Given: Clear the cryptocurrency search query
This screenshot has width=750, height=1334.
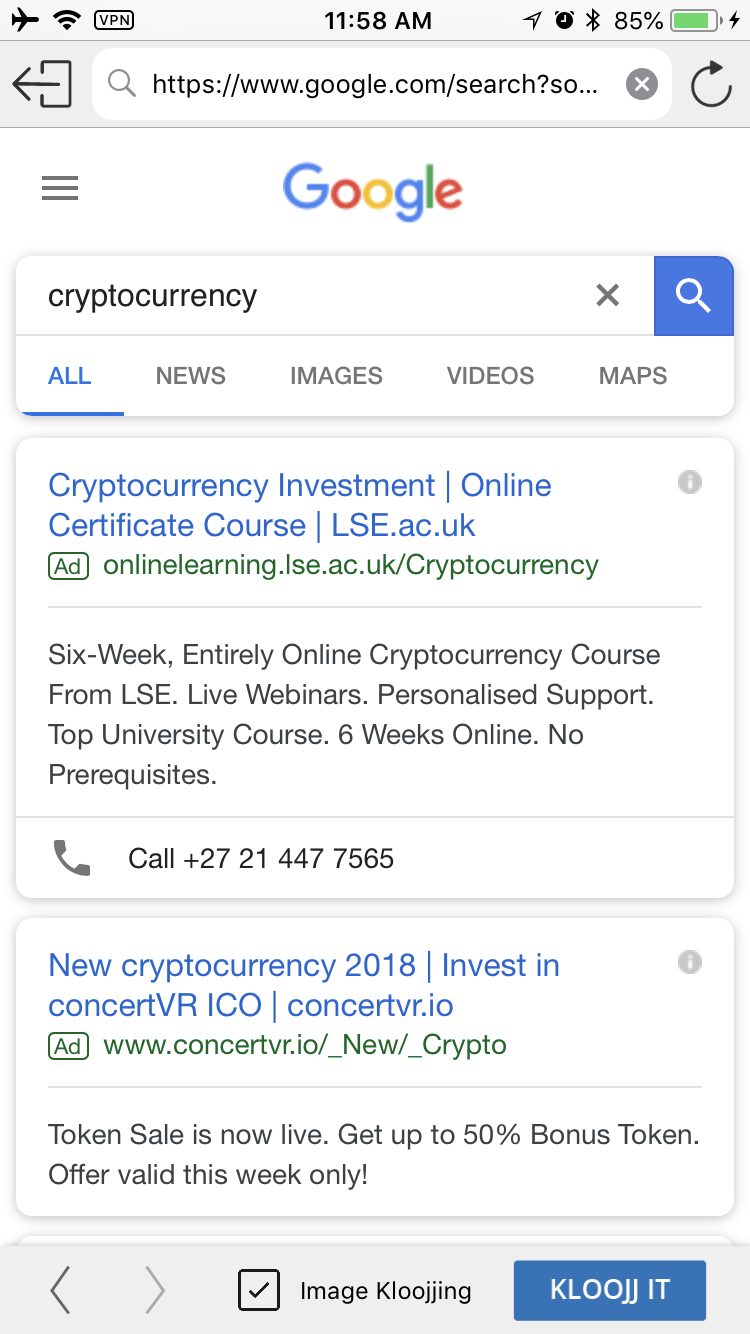Looking at the screenshot, I should (607, 295).
